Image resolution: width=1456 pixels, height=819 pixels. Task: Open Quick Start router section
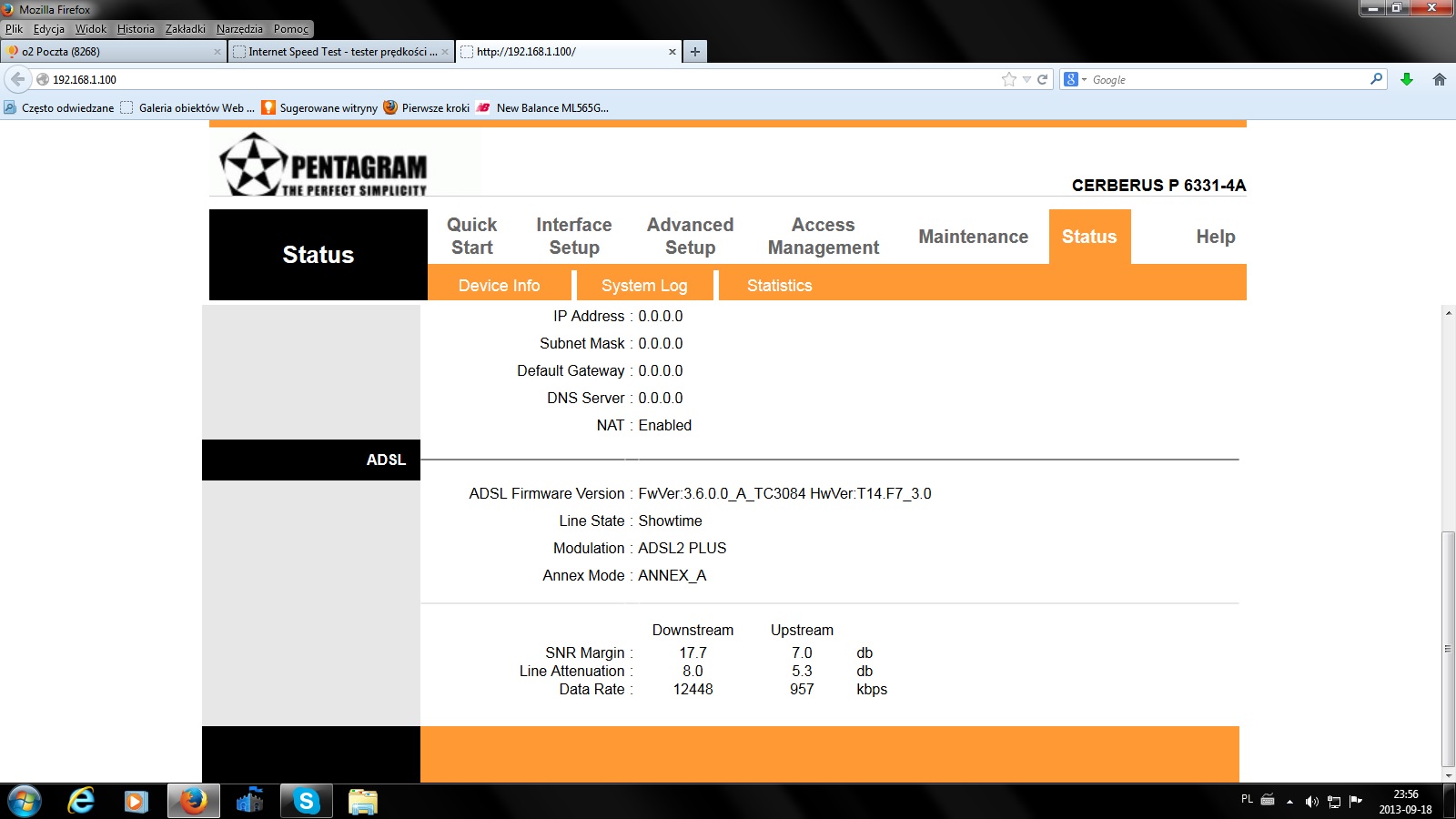coord(471,237)
